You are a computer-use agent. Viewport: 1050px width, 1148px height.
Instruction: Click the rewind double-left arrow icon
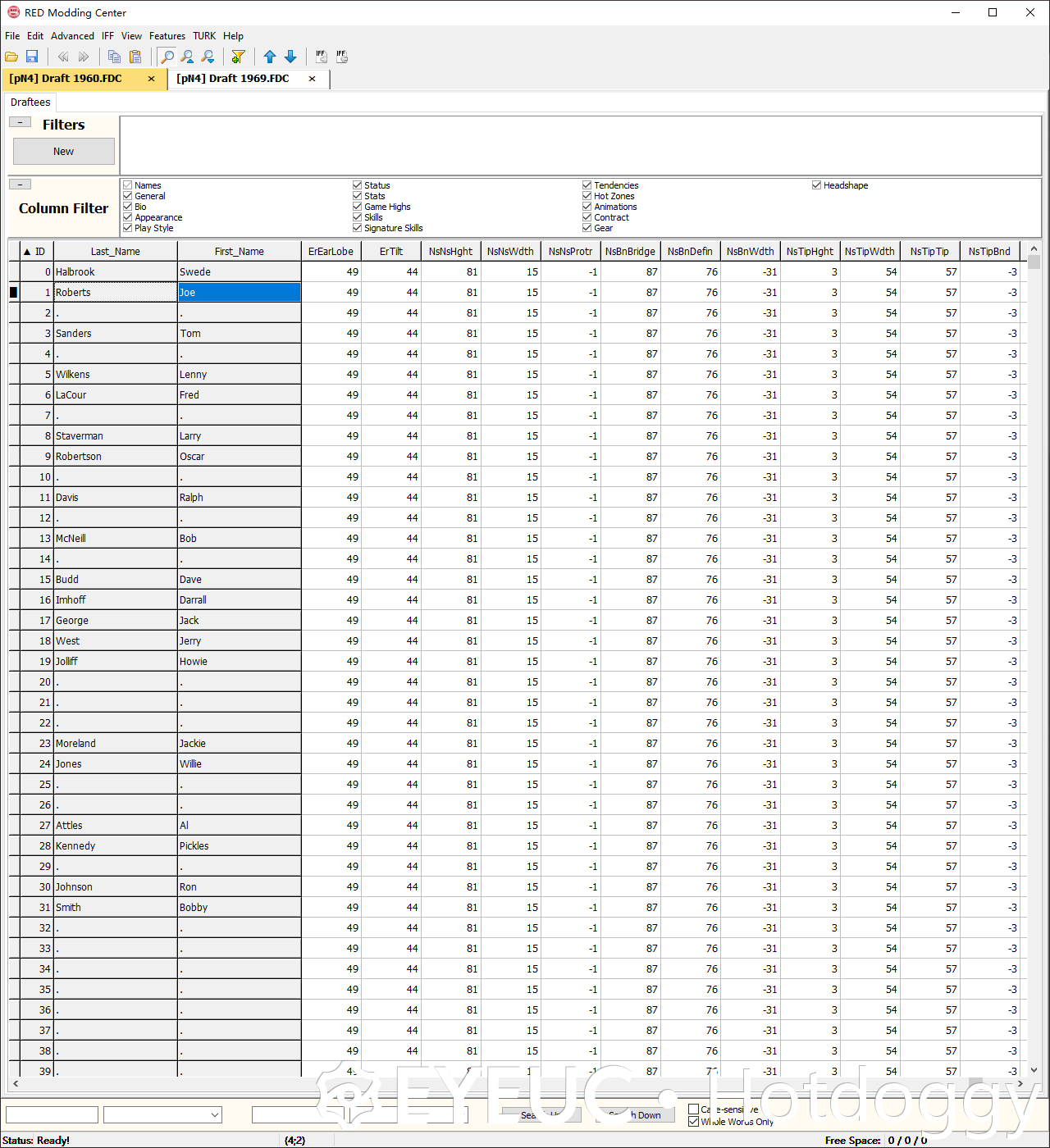point(63,57)
